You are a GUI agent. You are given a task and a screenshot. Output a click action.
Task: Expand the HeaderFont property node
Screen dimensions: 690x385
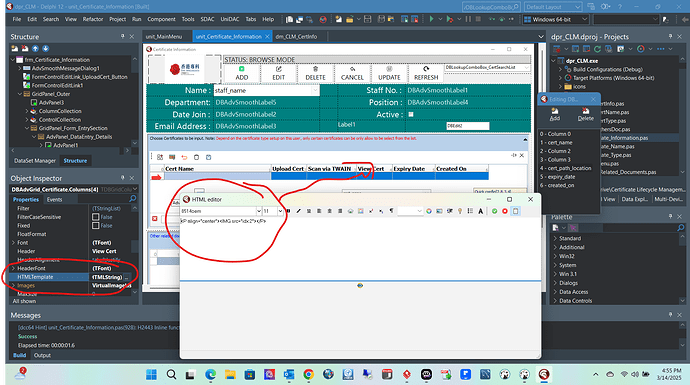pyautogui.click(x=13, y=268)
